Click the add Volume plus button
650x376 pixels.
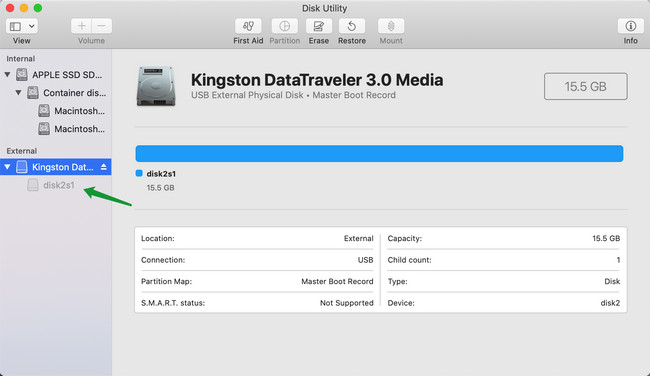coord(81,26)
